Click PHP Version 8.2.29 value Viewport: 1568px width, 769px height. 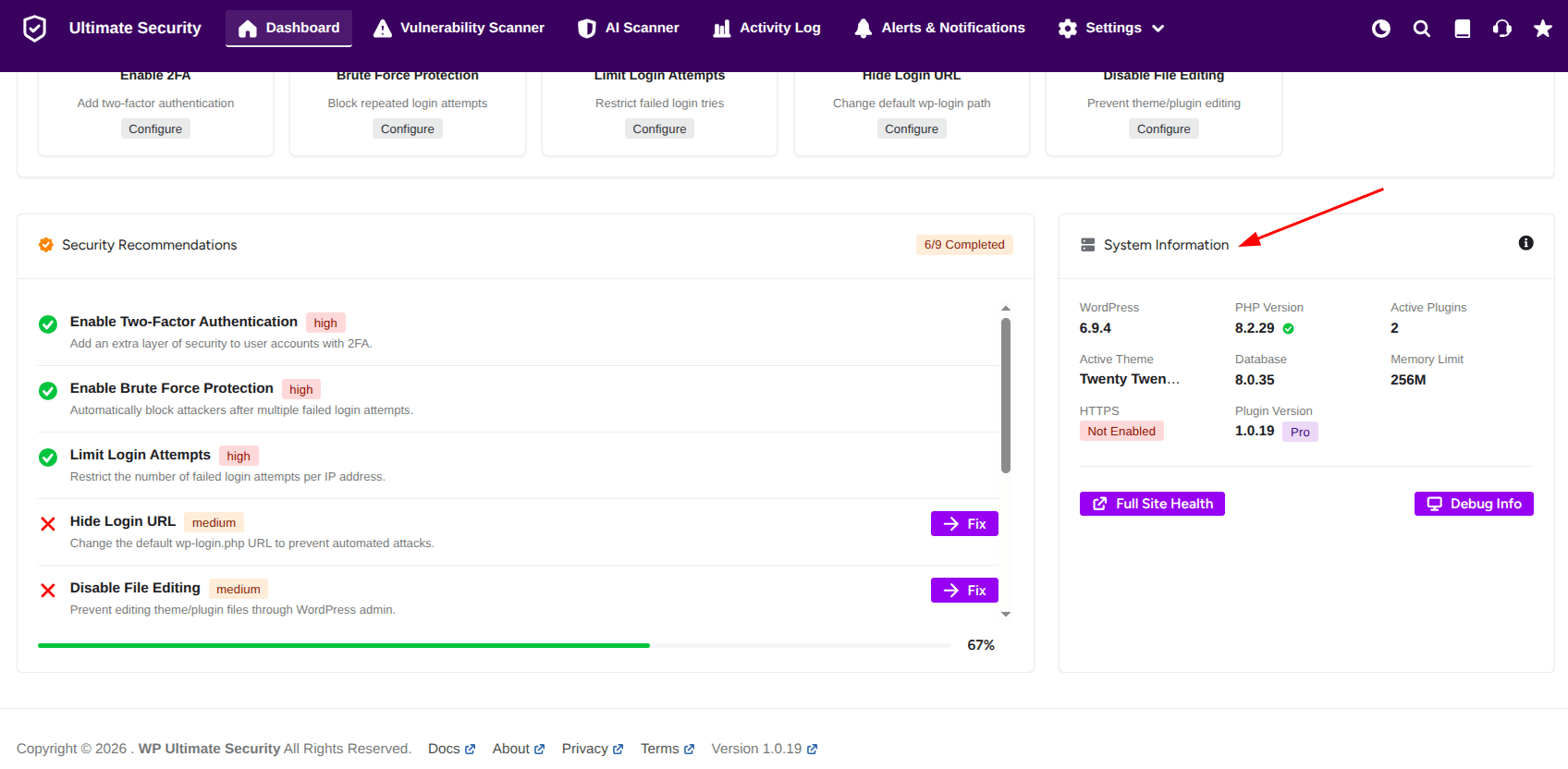[1255, 328]
